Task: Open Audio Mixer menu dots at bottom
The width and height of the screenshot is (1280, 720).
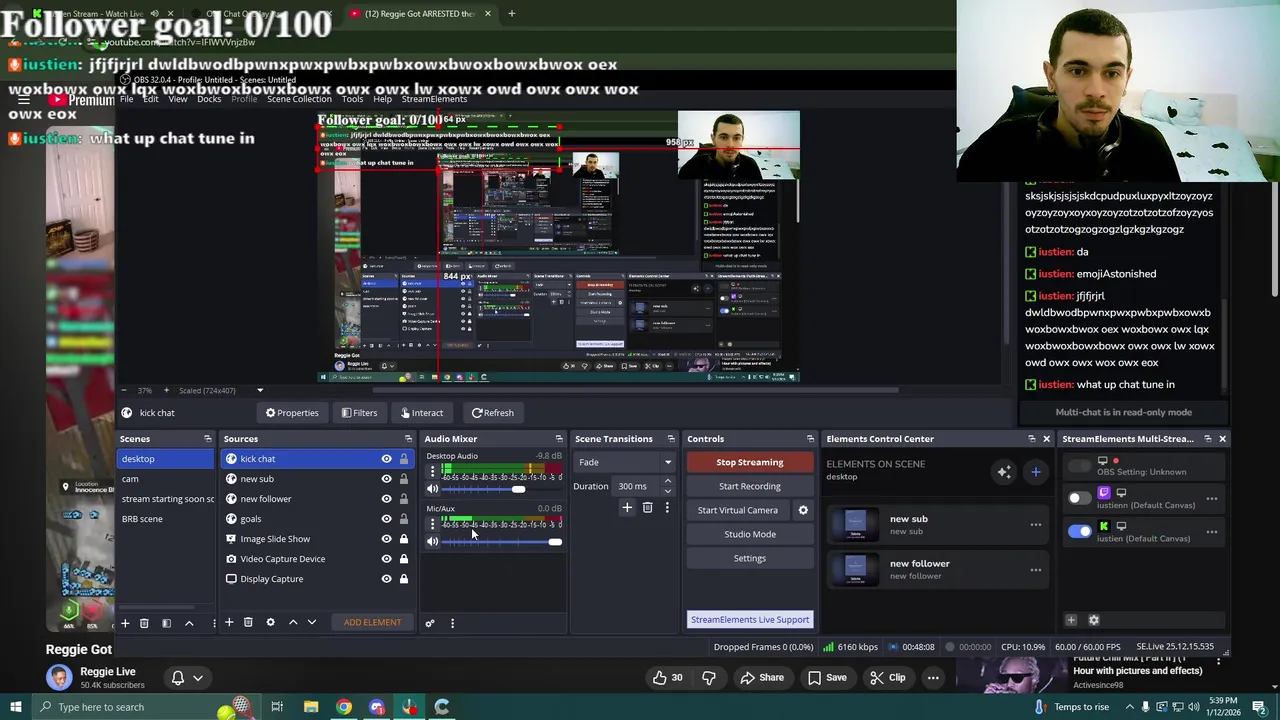Action: coord(452,623)
